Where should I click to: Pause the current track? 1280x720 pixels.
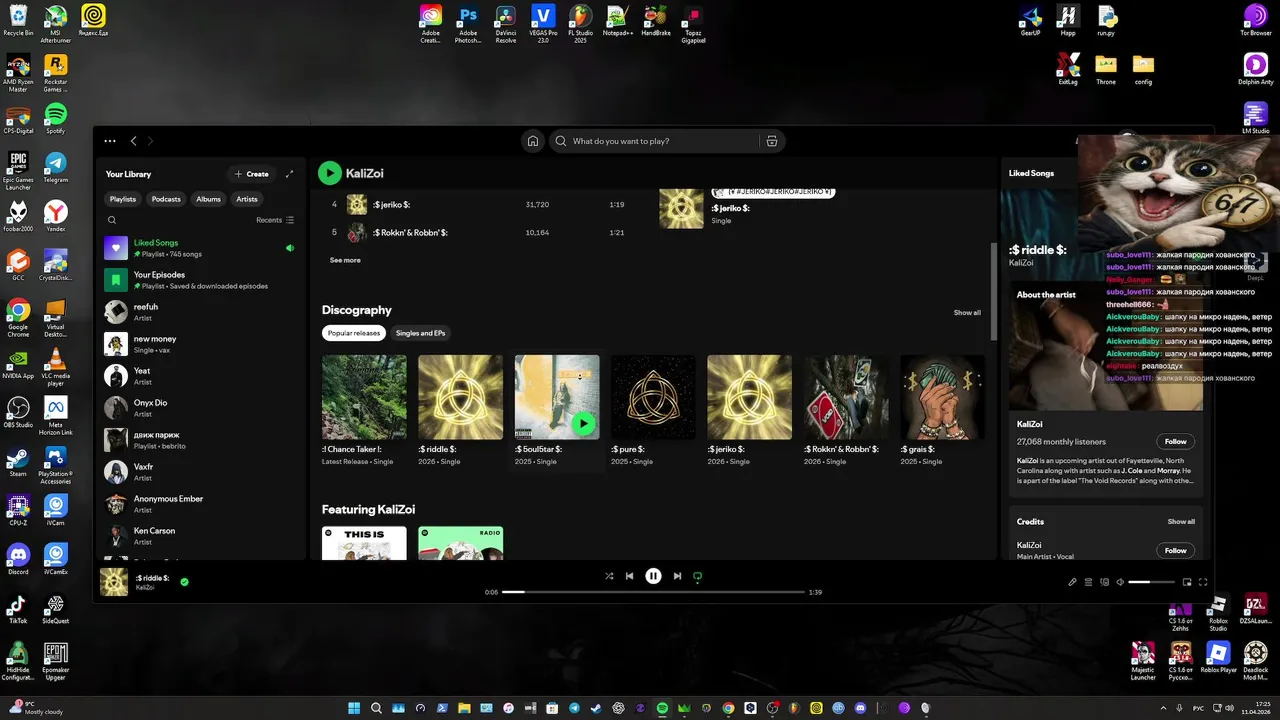[653, 576]
